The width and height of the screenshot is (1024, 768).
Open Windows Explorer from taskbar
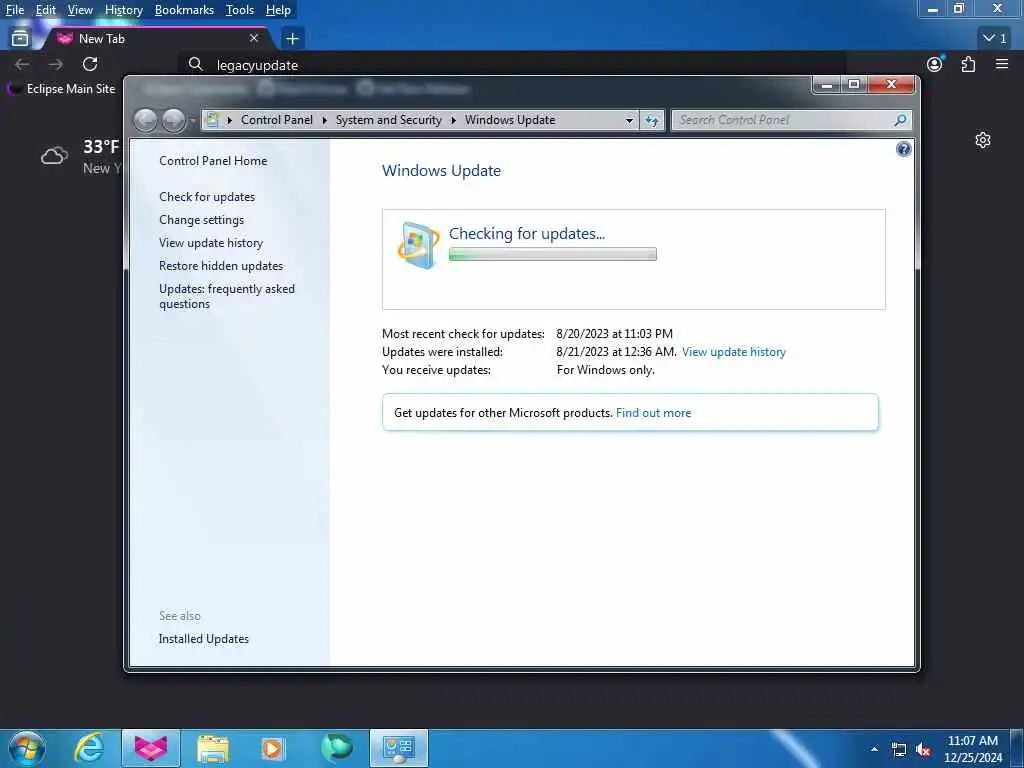click(213, 748)
